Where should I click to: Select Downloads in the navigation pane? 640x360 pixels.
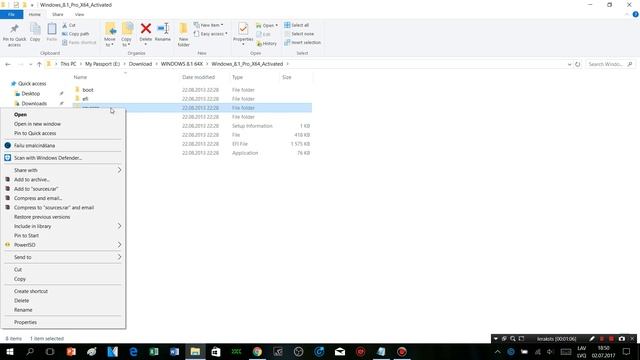[x=34, y=103]
